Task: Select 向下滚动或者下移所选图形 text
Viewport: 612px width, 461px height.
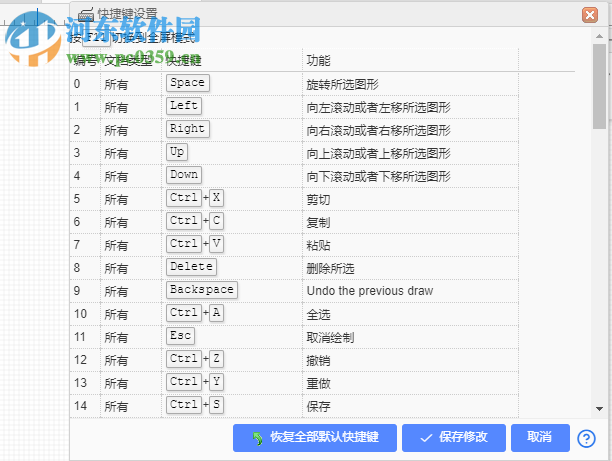Action: click(x=379, y=176)
